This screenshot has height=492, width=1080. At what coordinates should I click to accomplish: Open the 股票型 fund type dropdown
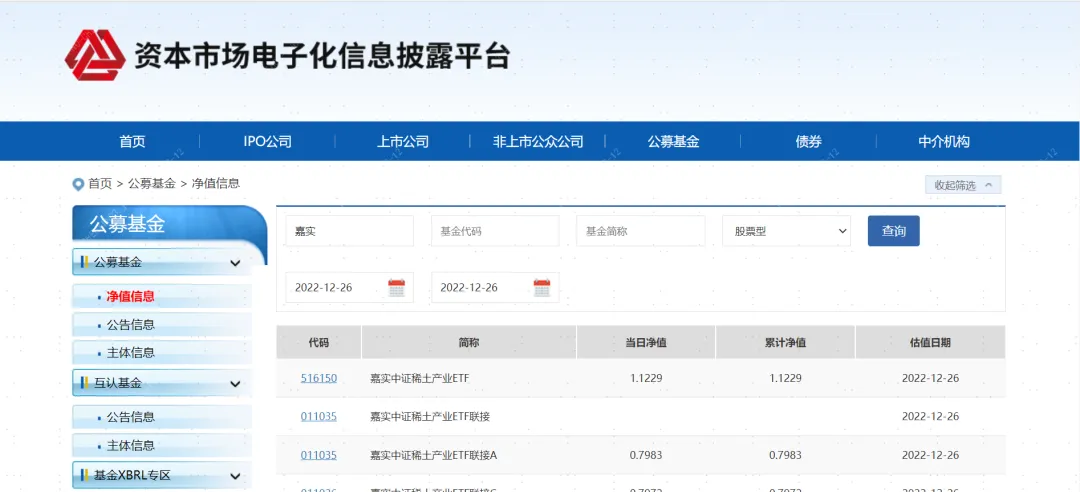tap(786, 231)
